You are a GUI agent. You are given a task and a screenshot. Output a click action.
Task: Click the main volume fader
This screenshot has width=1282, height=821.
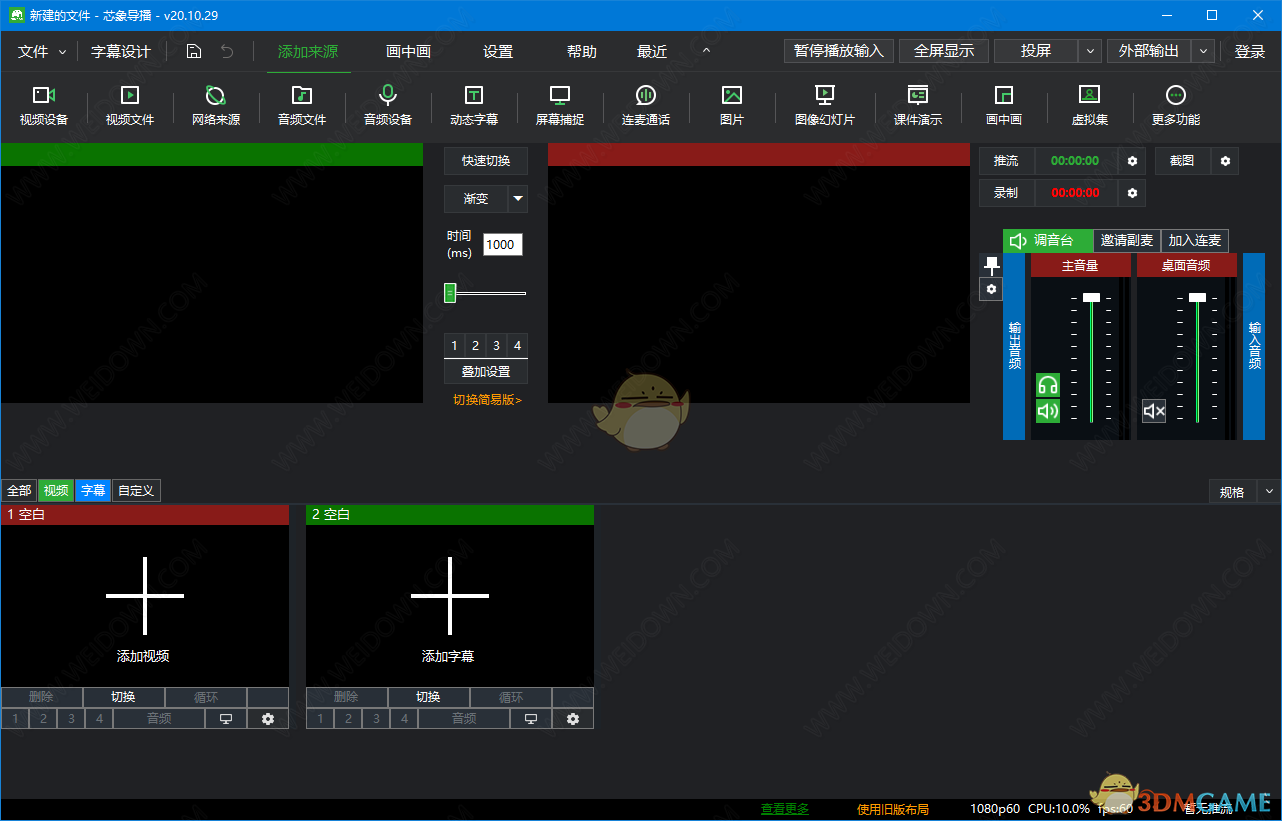click(1091, 297)
